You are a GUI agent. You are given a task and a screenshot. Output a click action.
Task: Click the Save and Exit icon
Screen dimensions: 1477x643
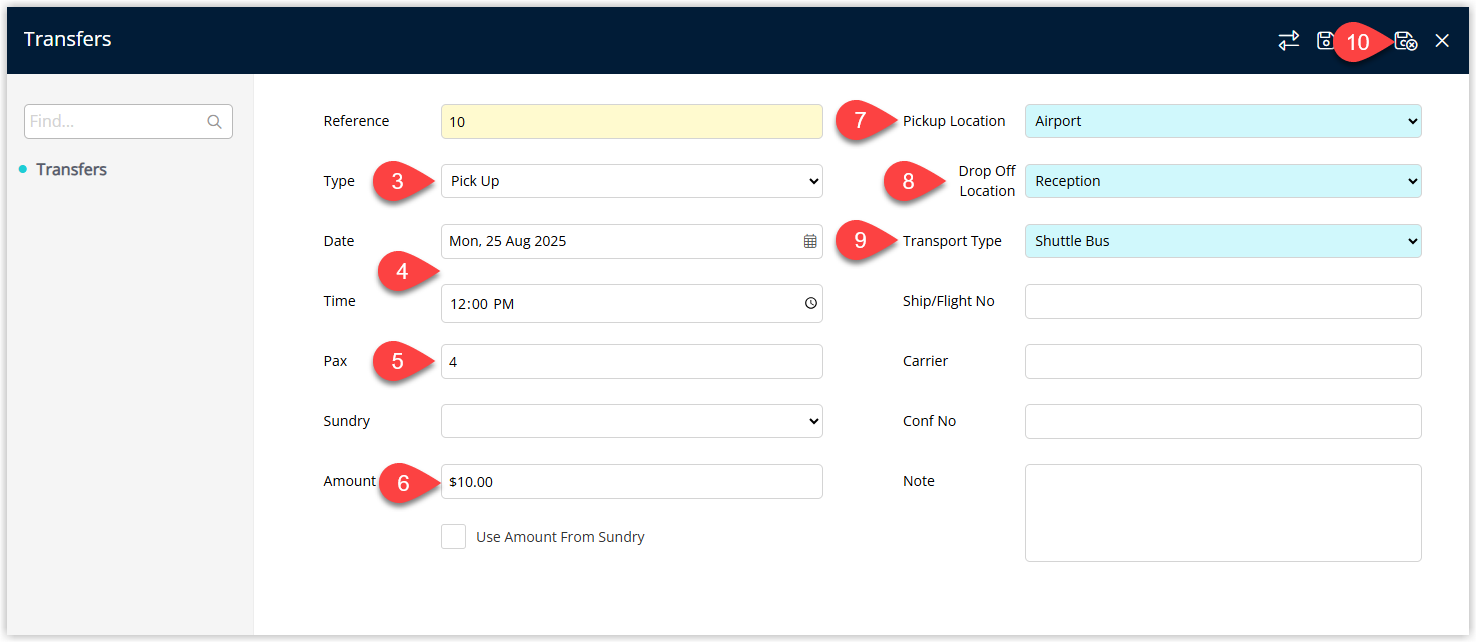[x=1405, y=40]
